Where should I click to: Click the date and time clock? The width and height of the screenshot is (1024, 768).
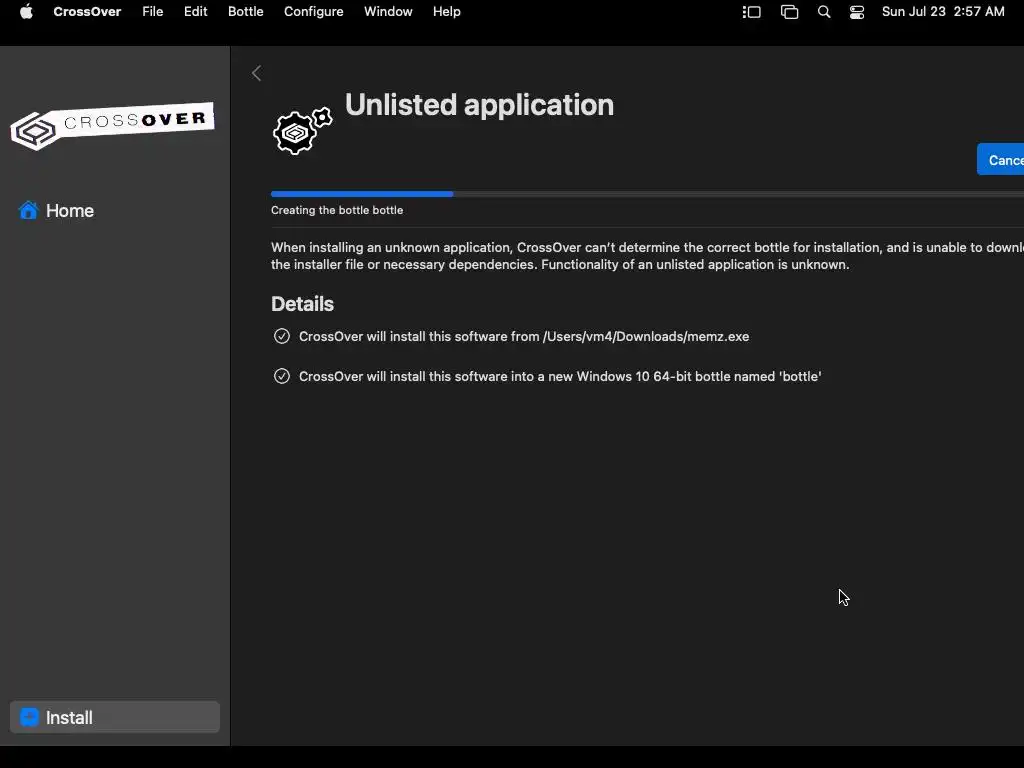pos(943,12)
